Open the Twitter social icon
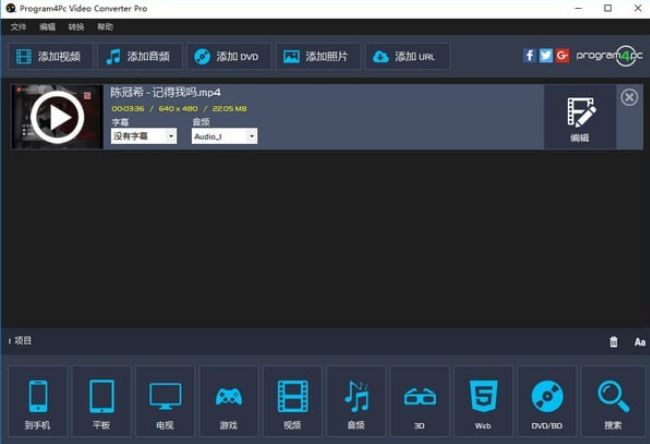The image size is (650, 444). click(x=546, y=55)
